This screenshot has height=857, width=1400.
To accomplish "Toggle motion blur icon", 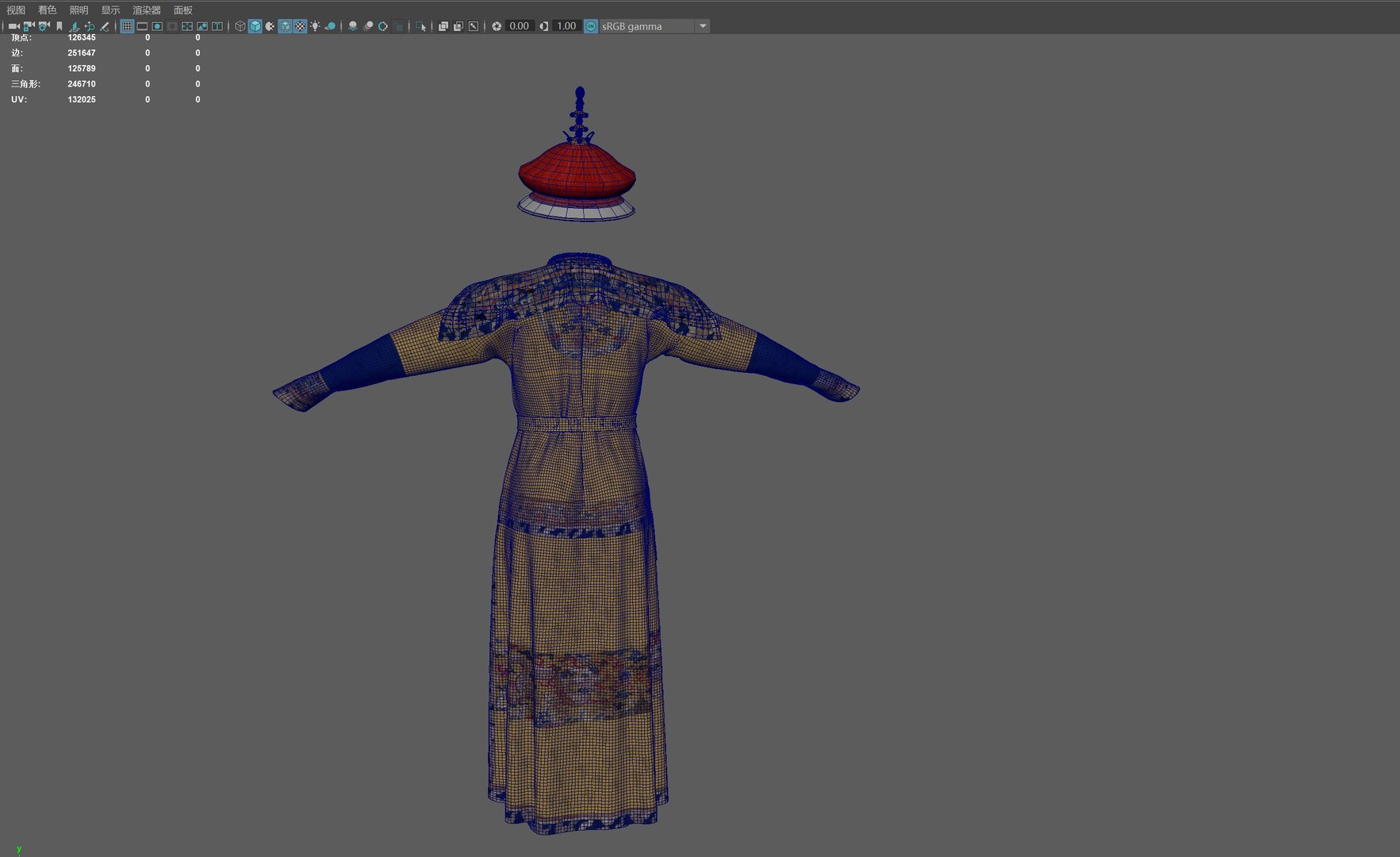I will (368, 26).
